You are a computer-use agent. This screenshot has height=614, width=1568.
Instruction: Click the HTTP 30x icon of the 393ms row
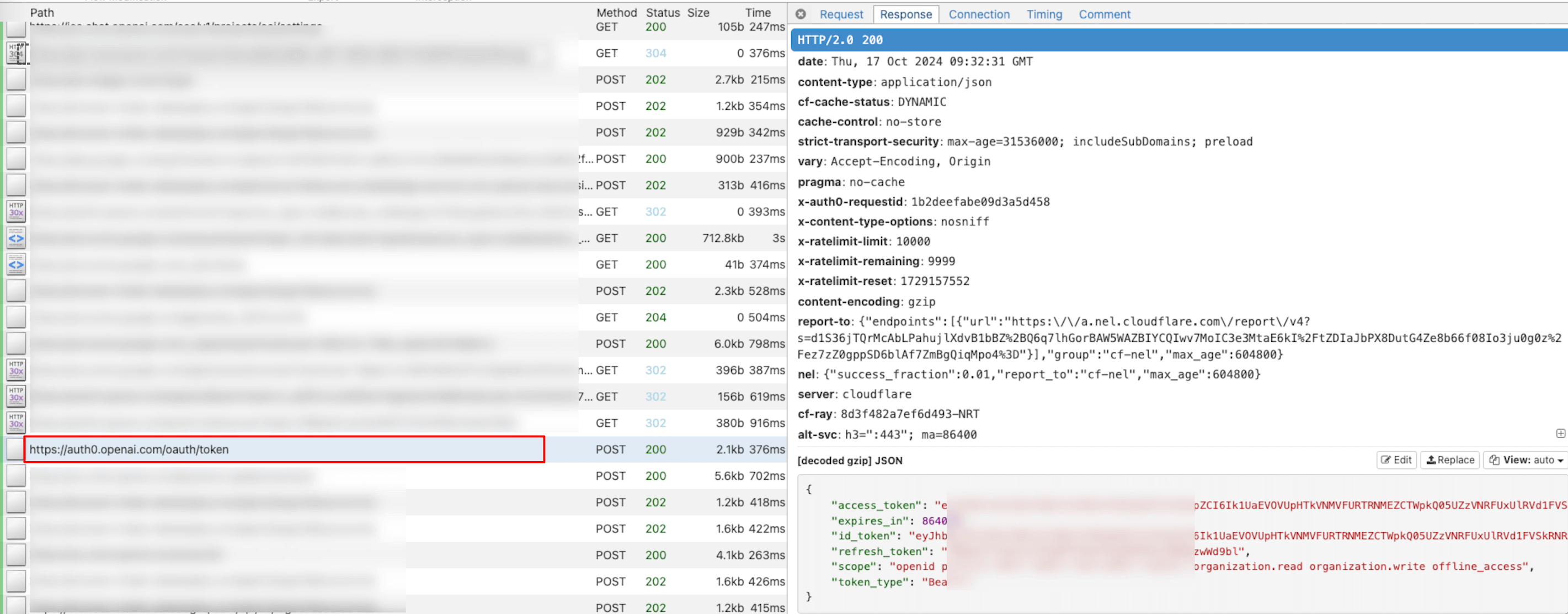17,211
